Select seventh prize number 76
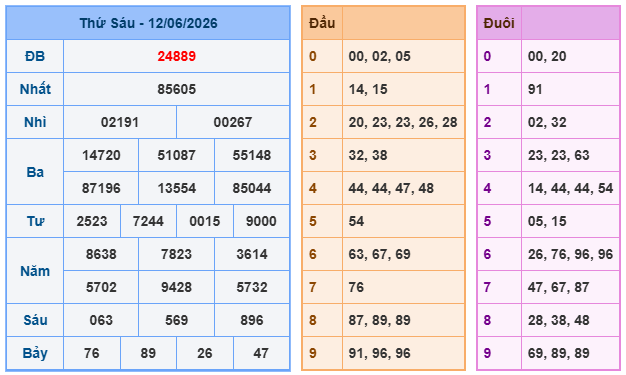626x375 pixels. click(92, 353)
